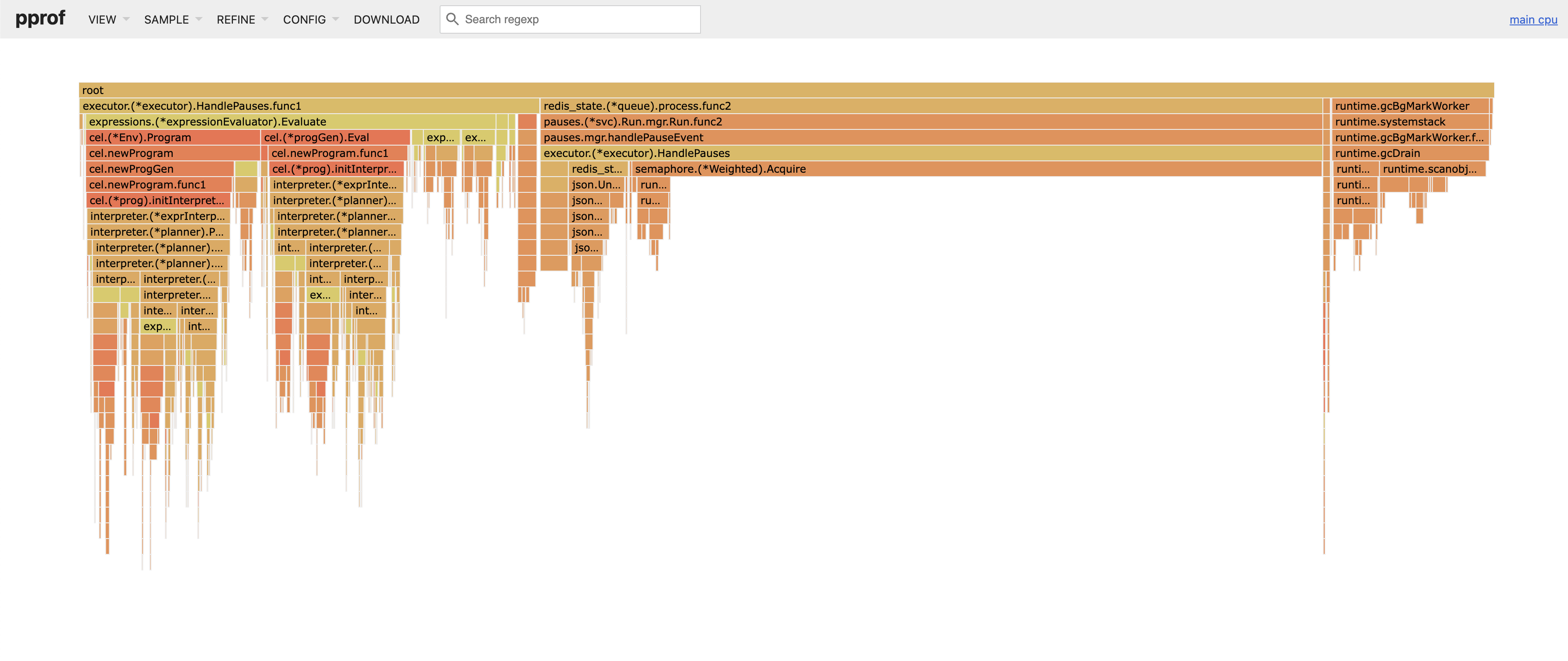Select runtime.gcBgMarkWorker frame
Viewport: 1568px width, 661px height.
(x=1410, y=106)
